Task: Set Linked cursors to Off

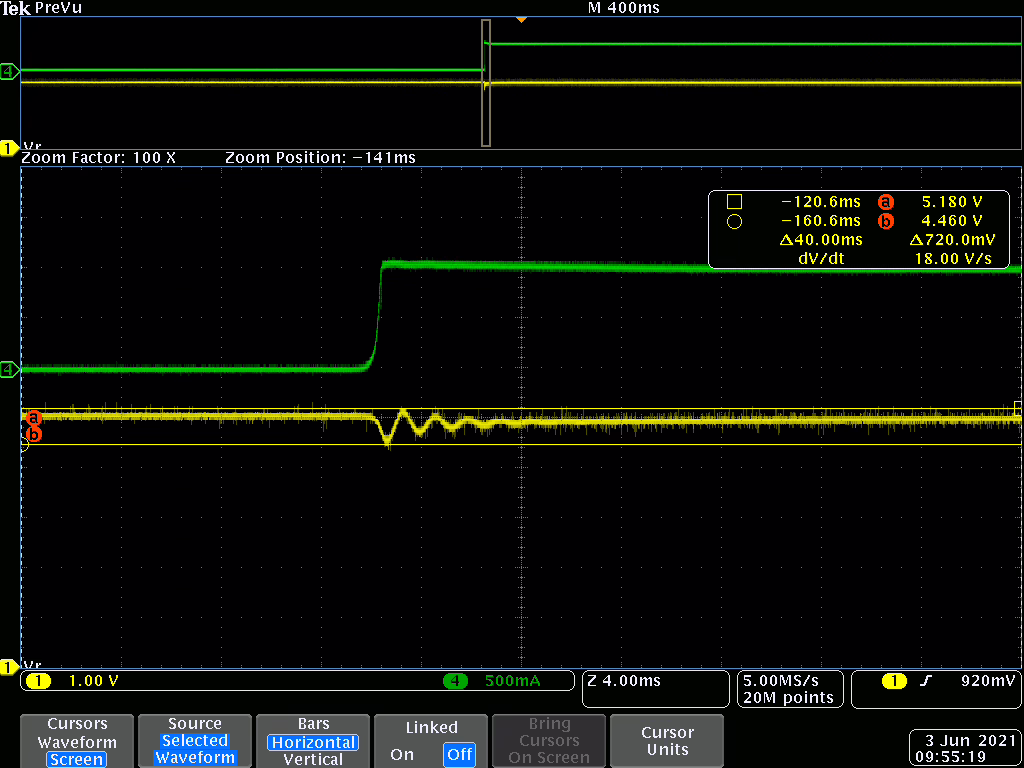Action: (459, 754)
